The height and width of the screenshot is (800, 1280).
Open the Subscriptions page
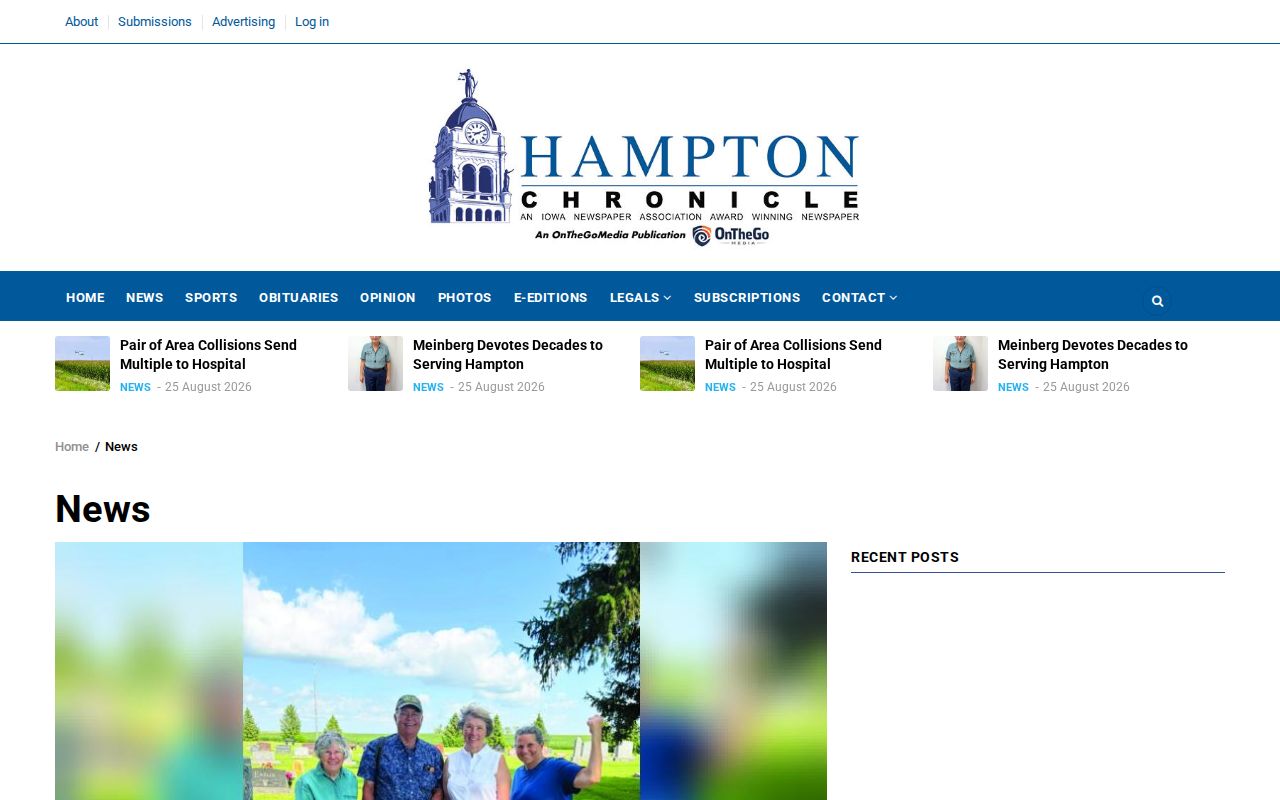point(746,297)
